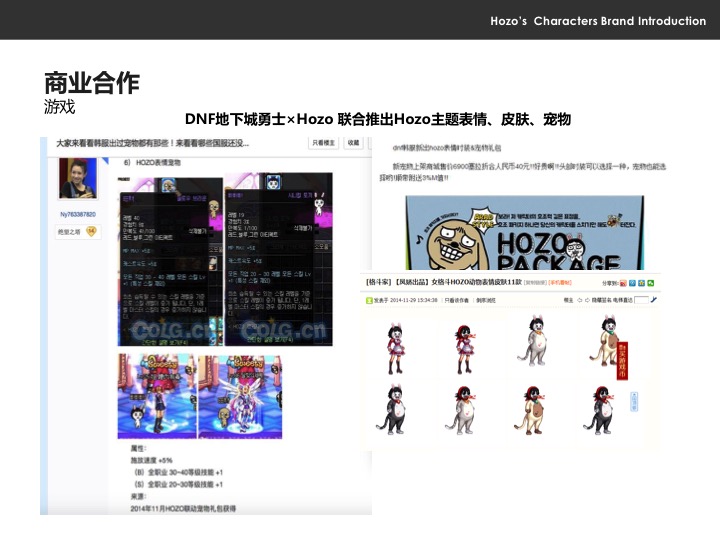Click the 绝望之塔 badge label
The width and height of the screenshot is (720, 540).
click(69, 232)
